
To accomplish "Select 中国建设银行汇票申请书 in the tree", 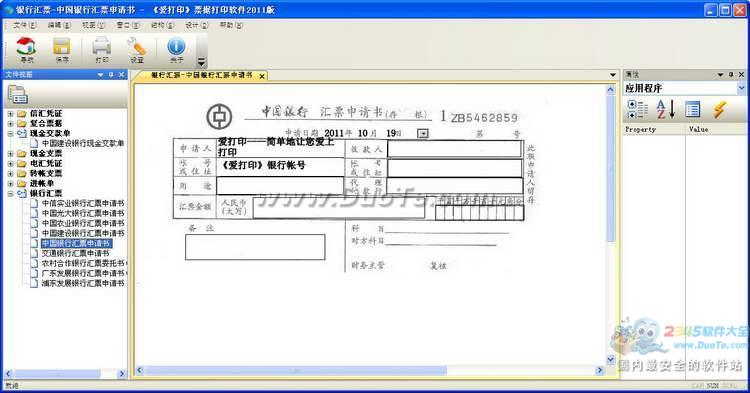I will coord(83,233).
